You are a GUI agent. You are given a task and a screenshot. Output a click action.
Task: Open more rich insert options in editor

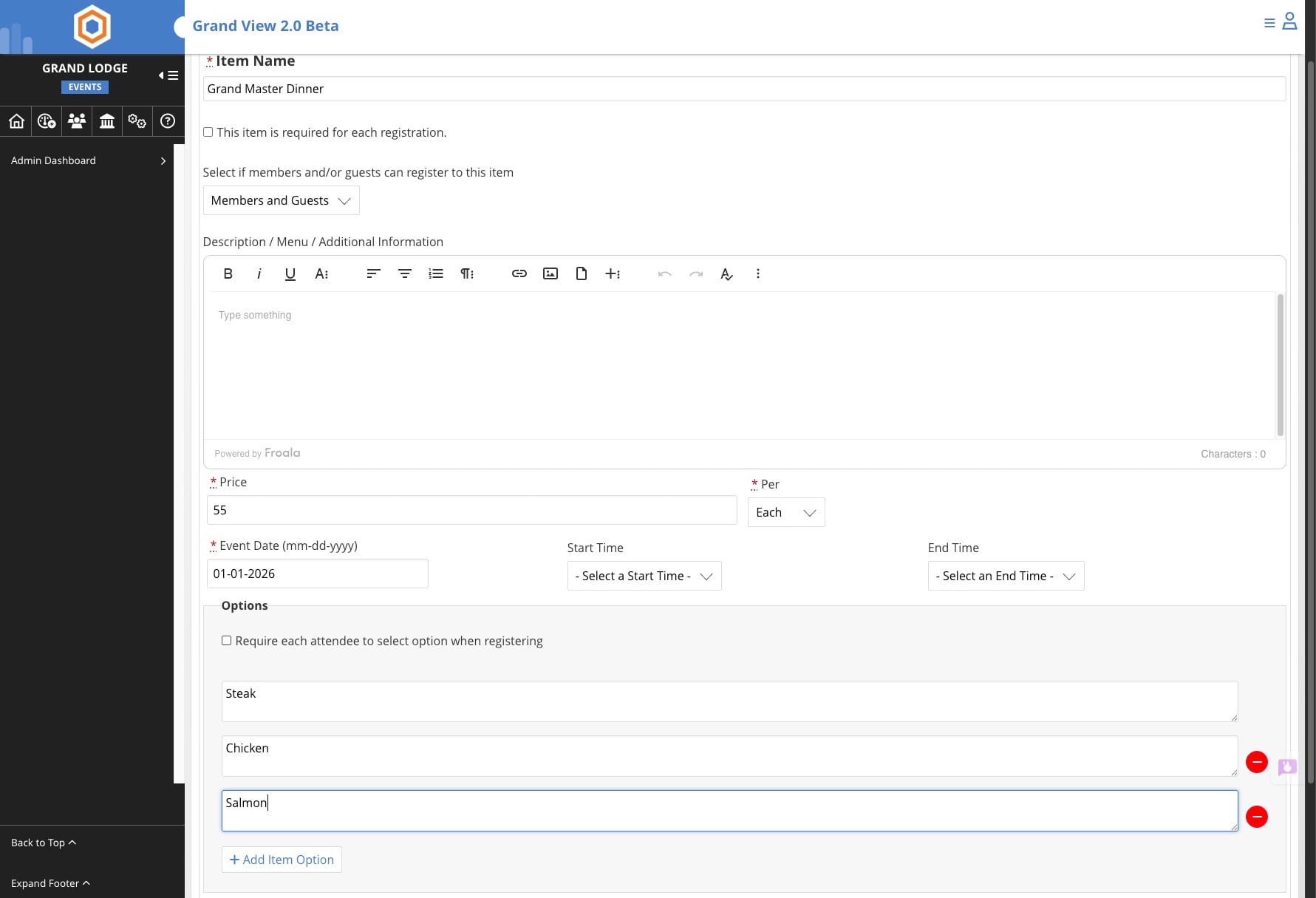(x=613, y=273)
